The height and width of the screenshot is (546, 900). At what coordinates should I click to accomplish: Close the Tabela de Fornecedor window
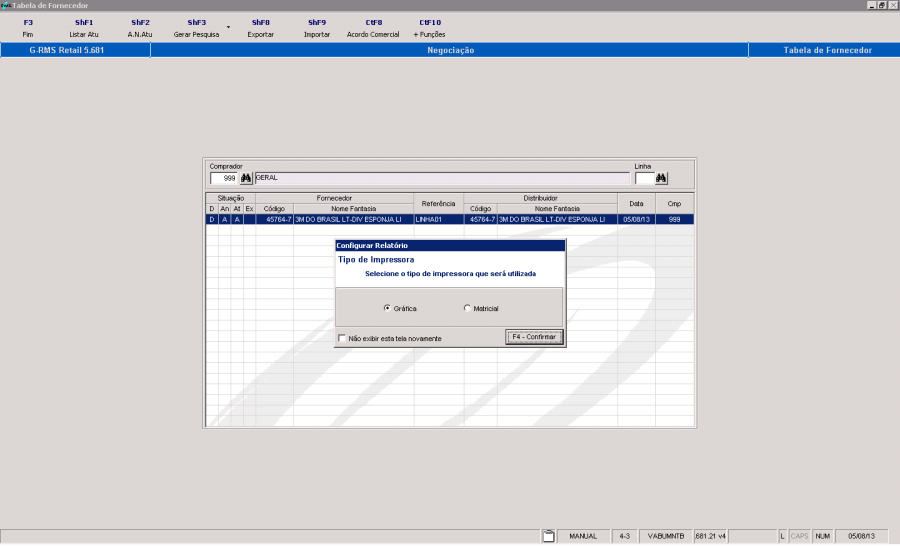[x=893, y=5]
